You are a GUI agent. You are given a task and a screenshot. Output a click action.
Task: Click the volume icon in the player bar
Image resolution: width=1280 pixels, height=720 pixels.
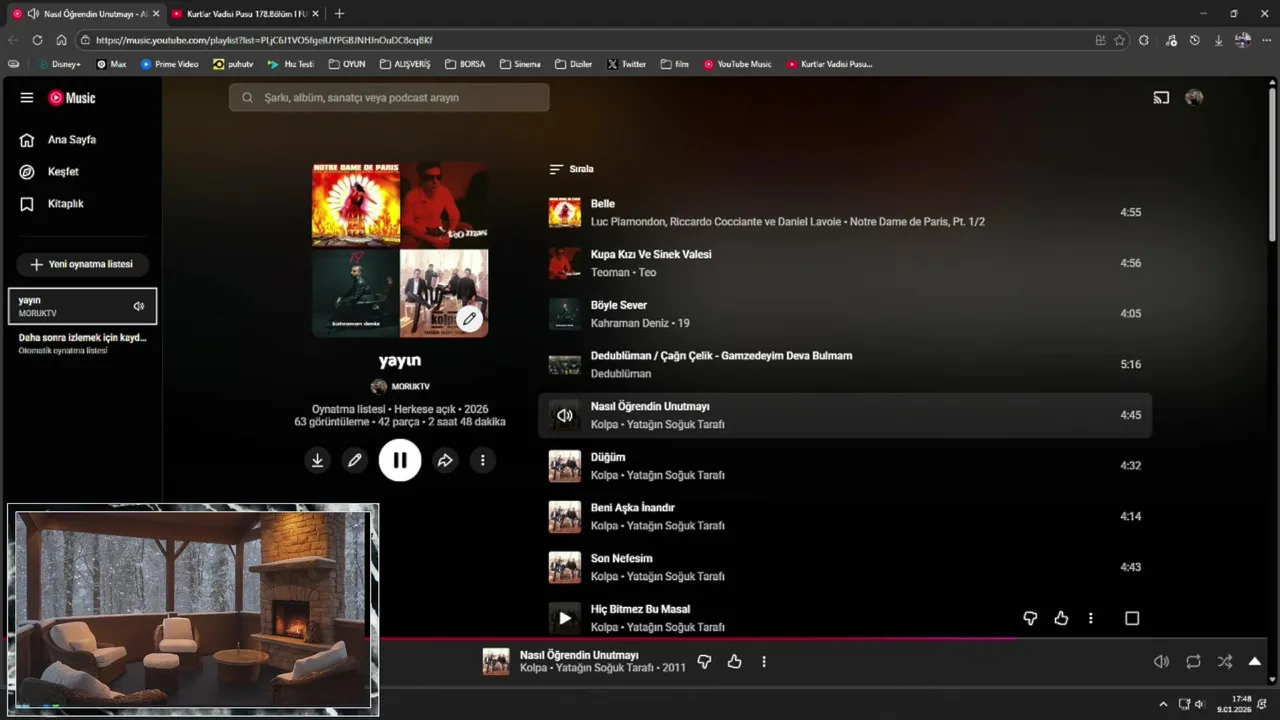point(1161,661)
